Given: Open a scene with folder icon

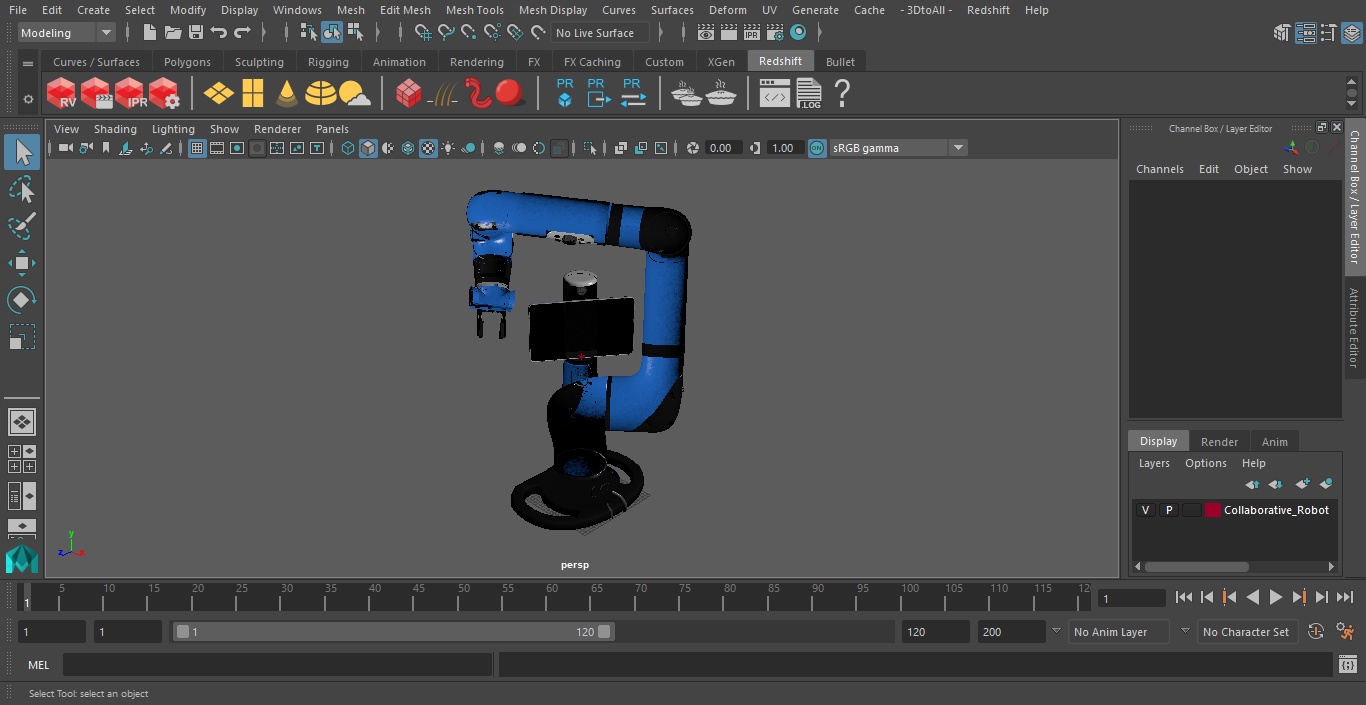Looking at the screenshot, I should tap(173, 33).
